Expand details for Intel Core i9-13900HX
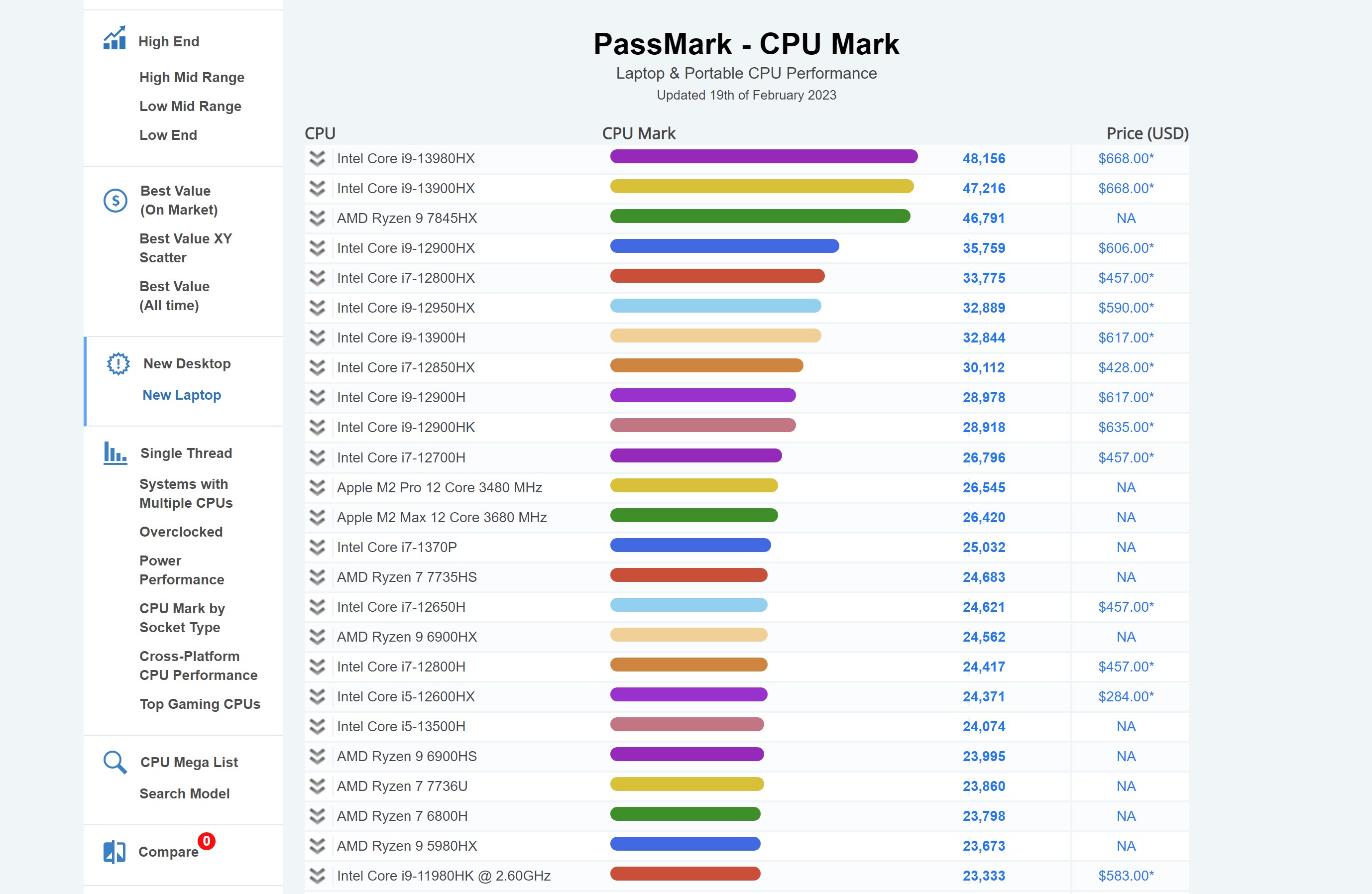Screen dimensions: 1372x894 (317, 189)
